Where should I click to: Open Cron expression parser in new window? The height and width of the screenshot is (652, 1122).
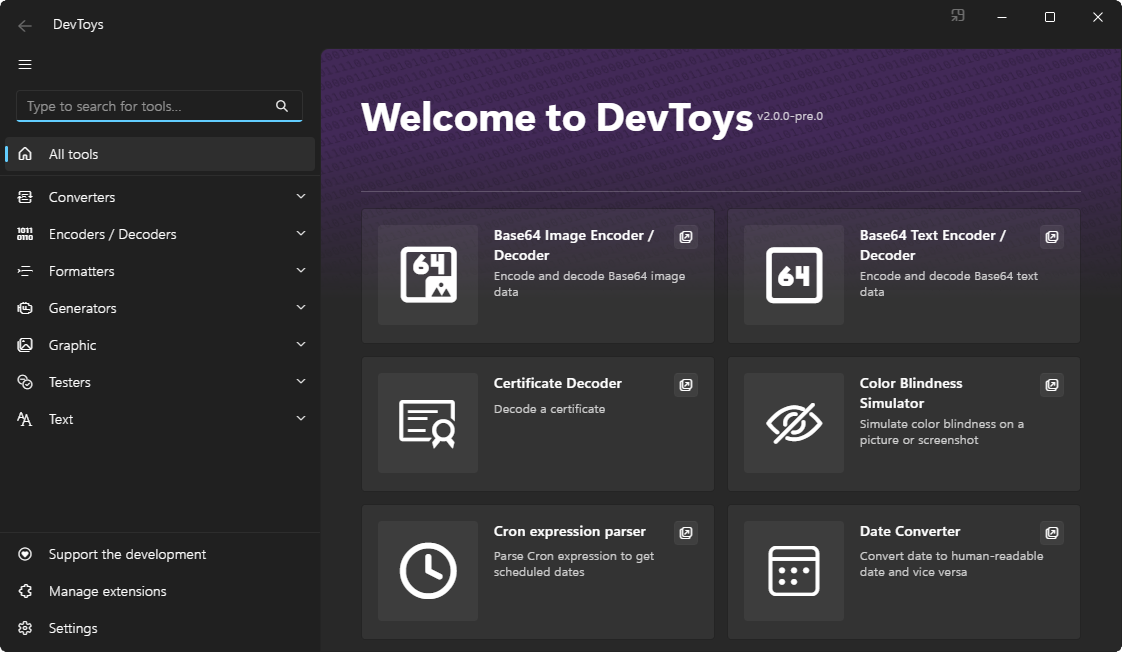(686, 533)
